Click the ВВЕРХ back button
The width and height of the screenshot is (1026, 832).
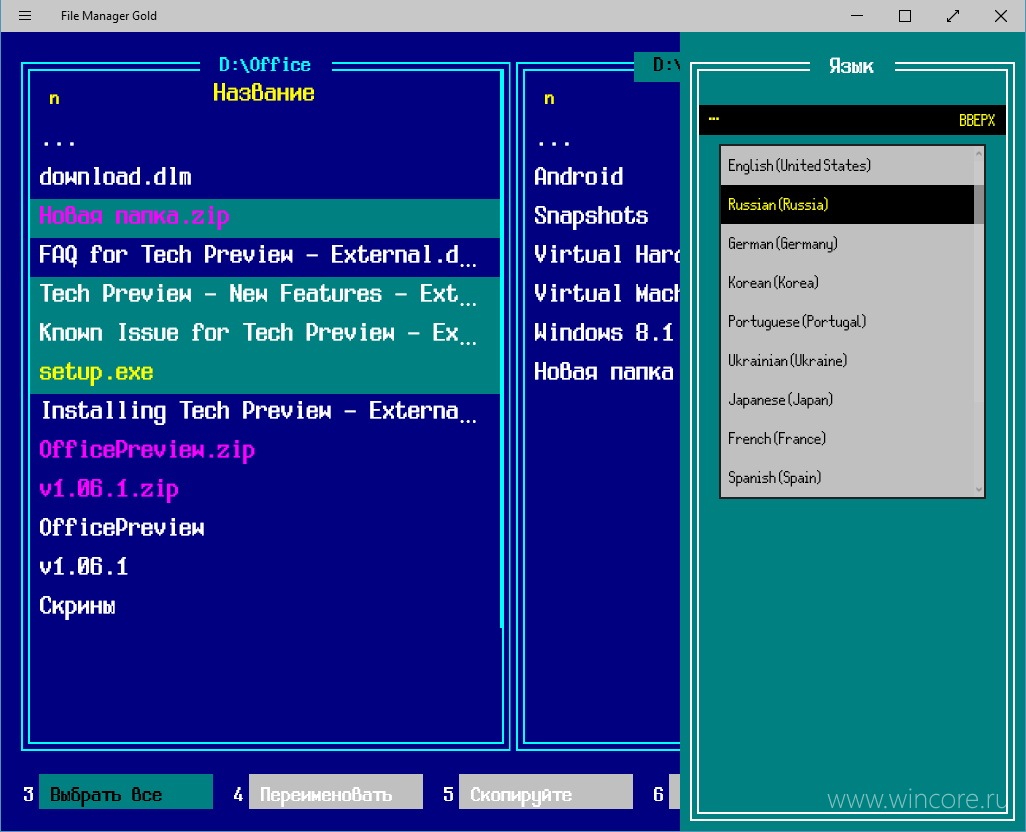tap(976, 120)
